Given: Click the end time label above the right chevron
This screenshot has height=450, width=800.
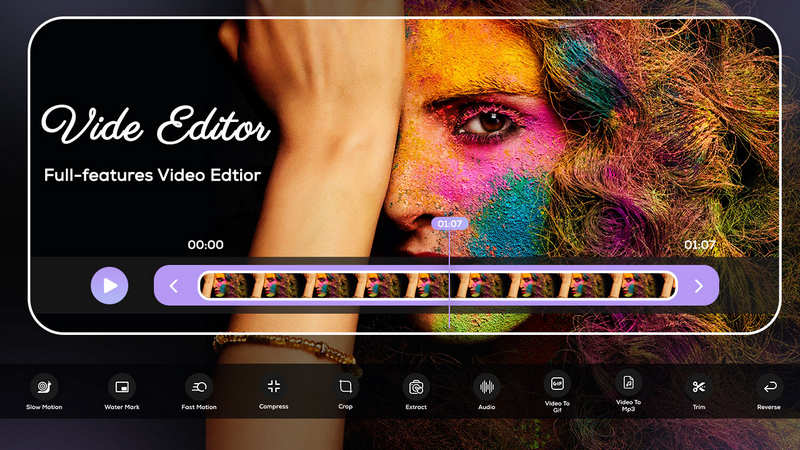Looking at the screenshot, I should 699,245.
